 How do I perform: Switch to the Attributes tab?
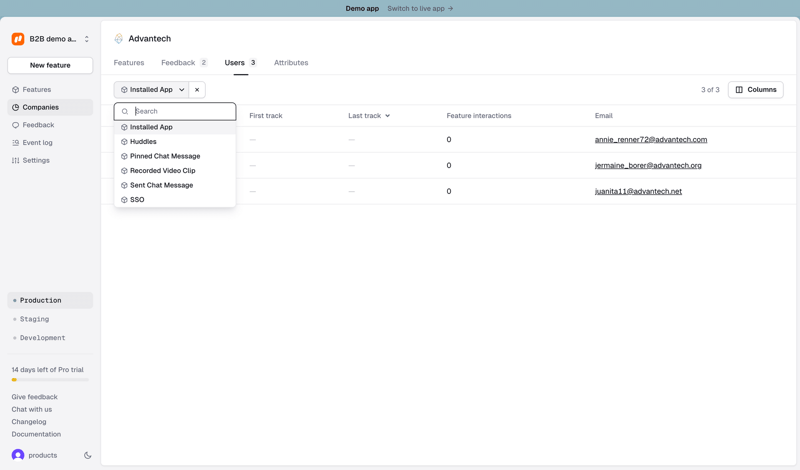(291, 63)
